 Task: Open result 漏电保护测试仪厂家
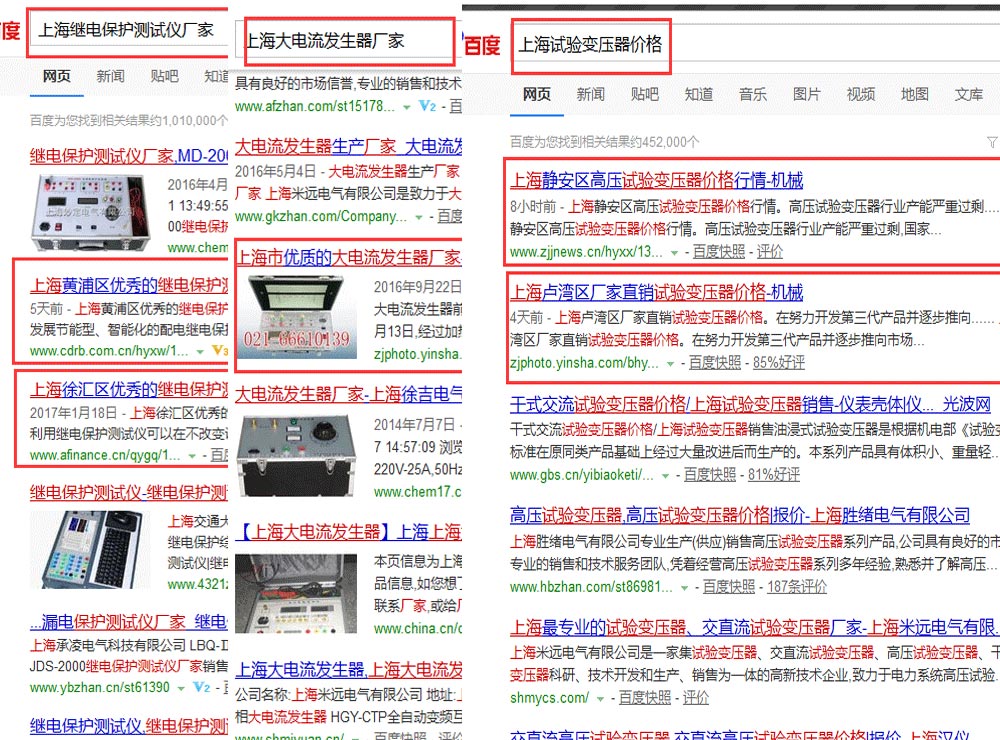[x=129, y=621]
